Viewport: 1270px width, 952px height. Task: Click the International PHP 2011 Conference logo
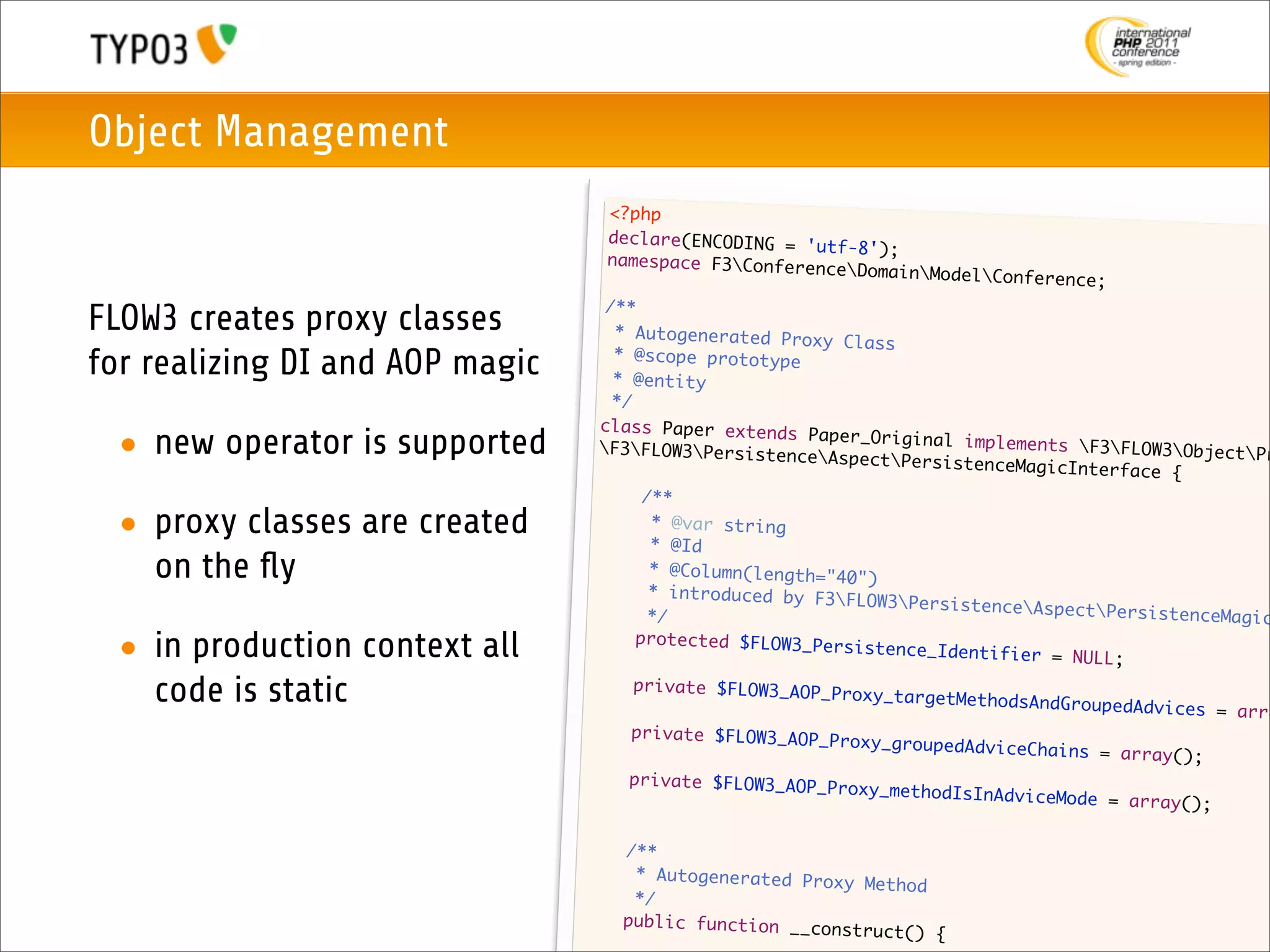[x=1138, y=47]
